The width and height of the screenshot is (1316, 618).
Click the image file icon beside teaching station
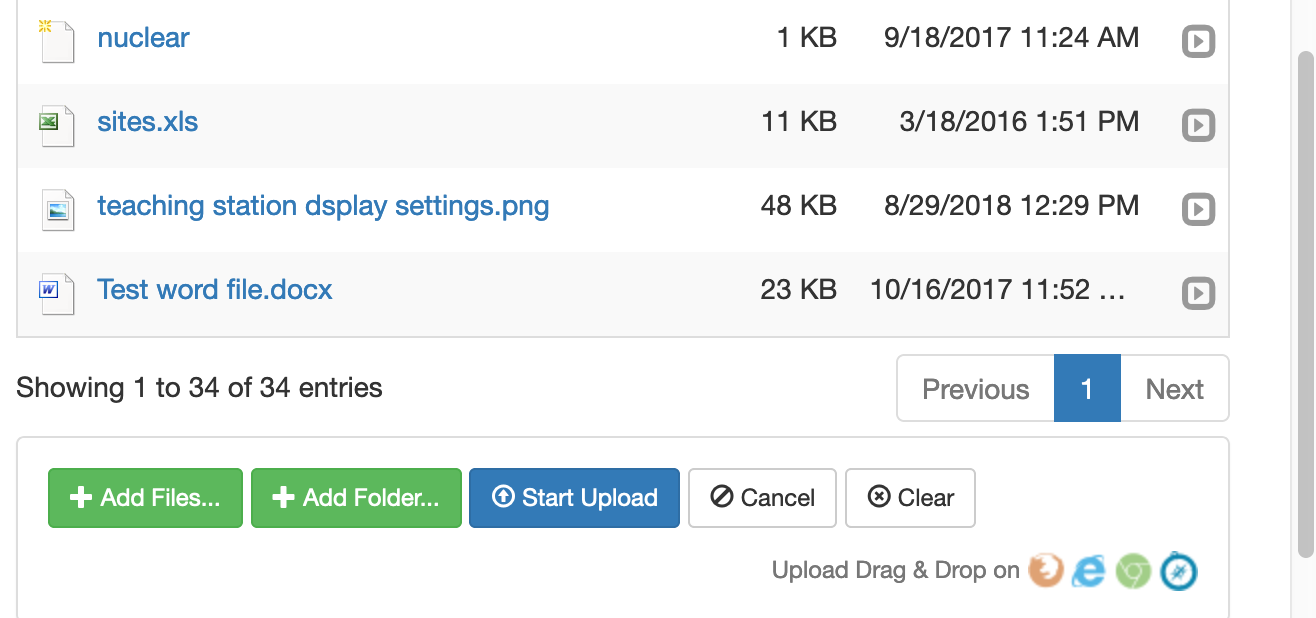click(57, 209)
